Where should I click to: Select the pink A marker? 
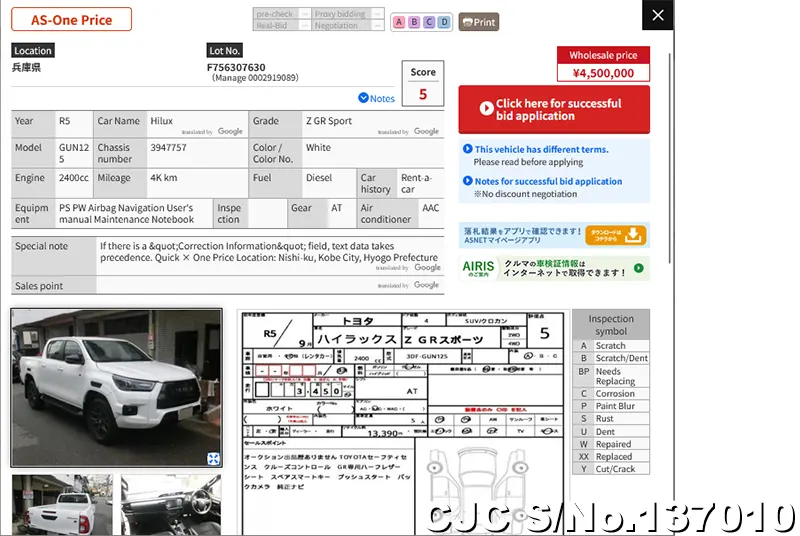[399, 22]
